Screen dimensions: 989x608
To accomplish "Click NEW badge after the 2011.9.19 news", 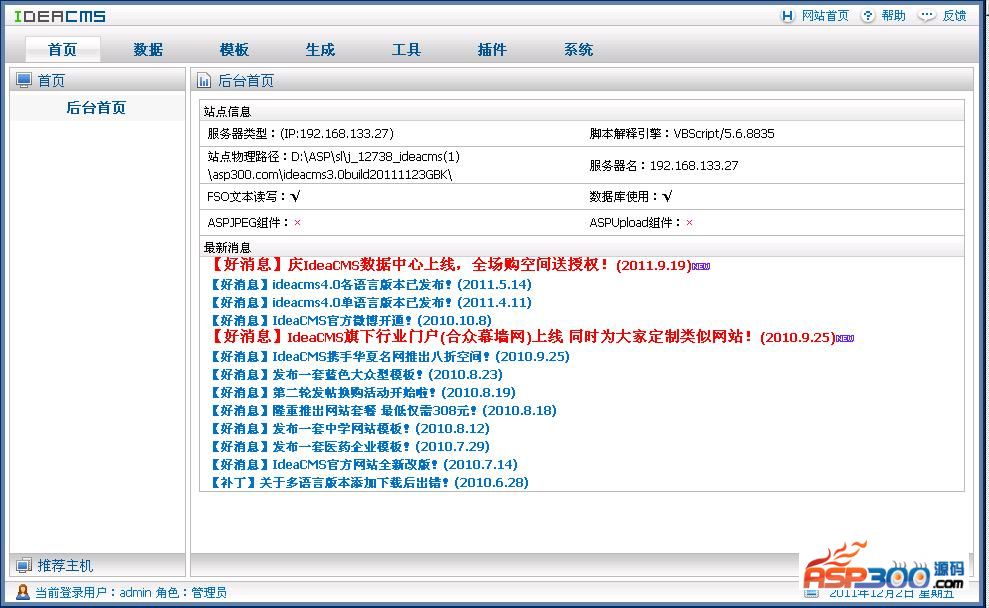I will coord(701,267).
